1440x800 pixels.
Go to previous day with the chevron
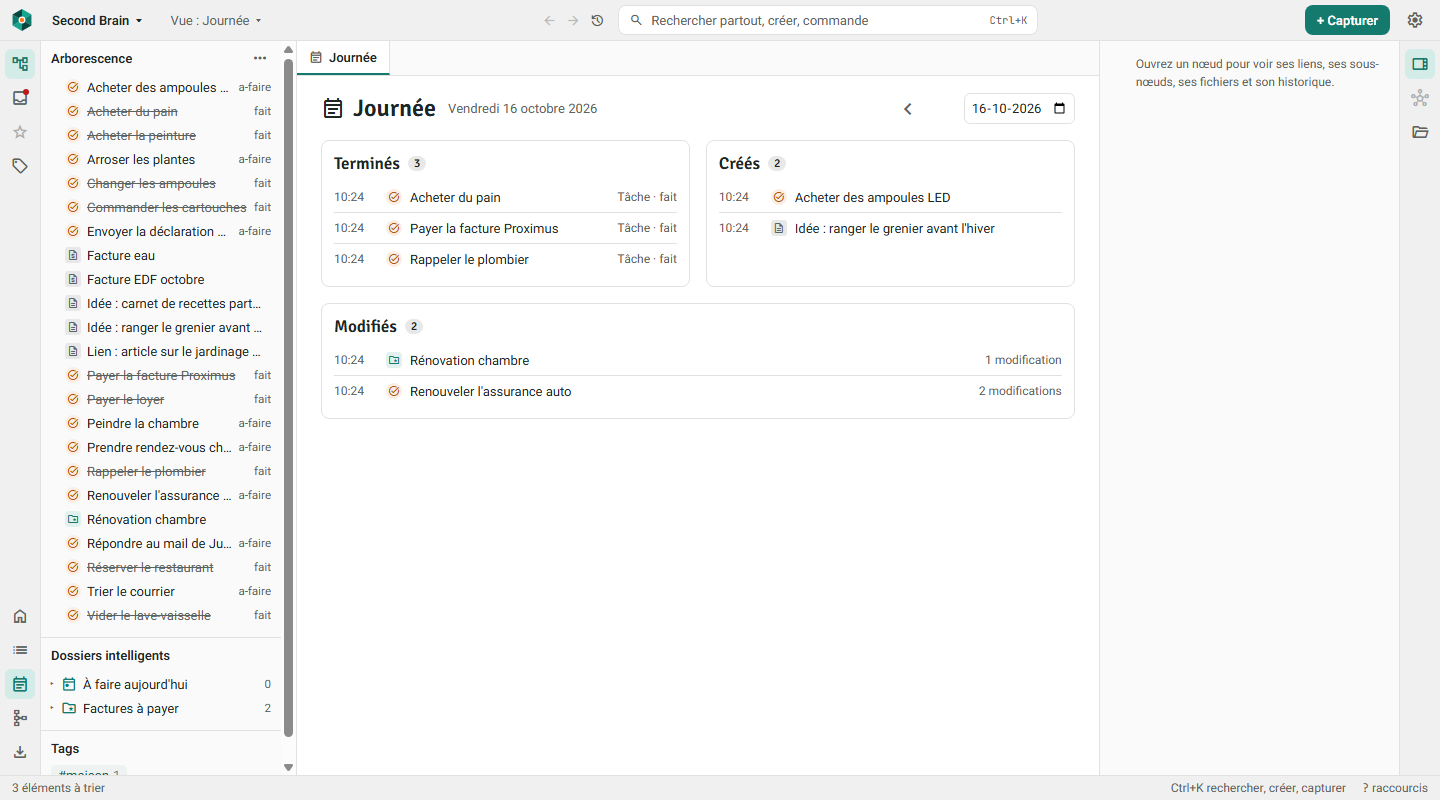tap(908, 109)
